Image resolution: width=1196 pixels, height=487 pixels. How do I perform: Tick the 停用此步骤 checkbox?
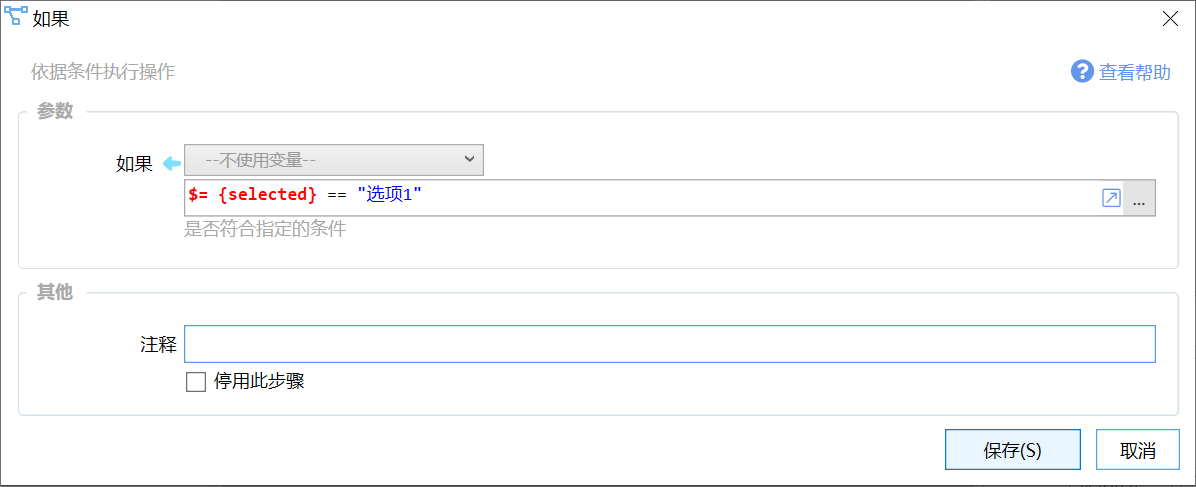(196, 382)
